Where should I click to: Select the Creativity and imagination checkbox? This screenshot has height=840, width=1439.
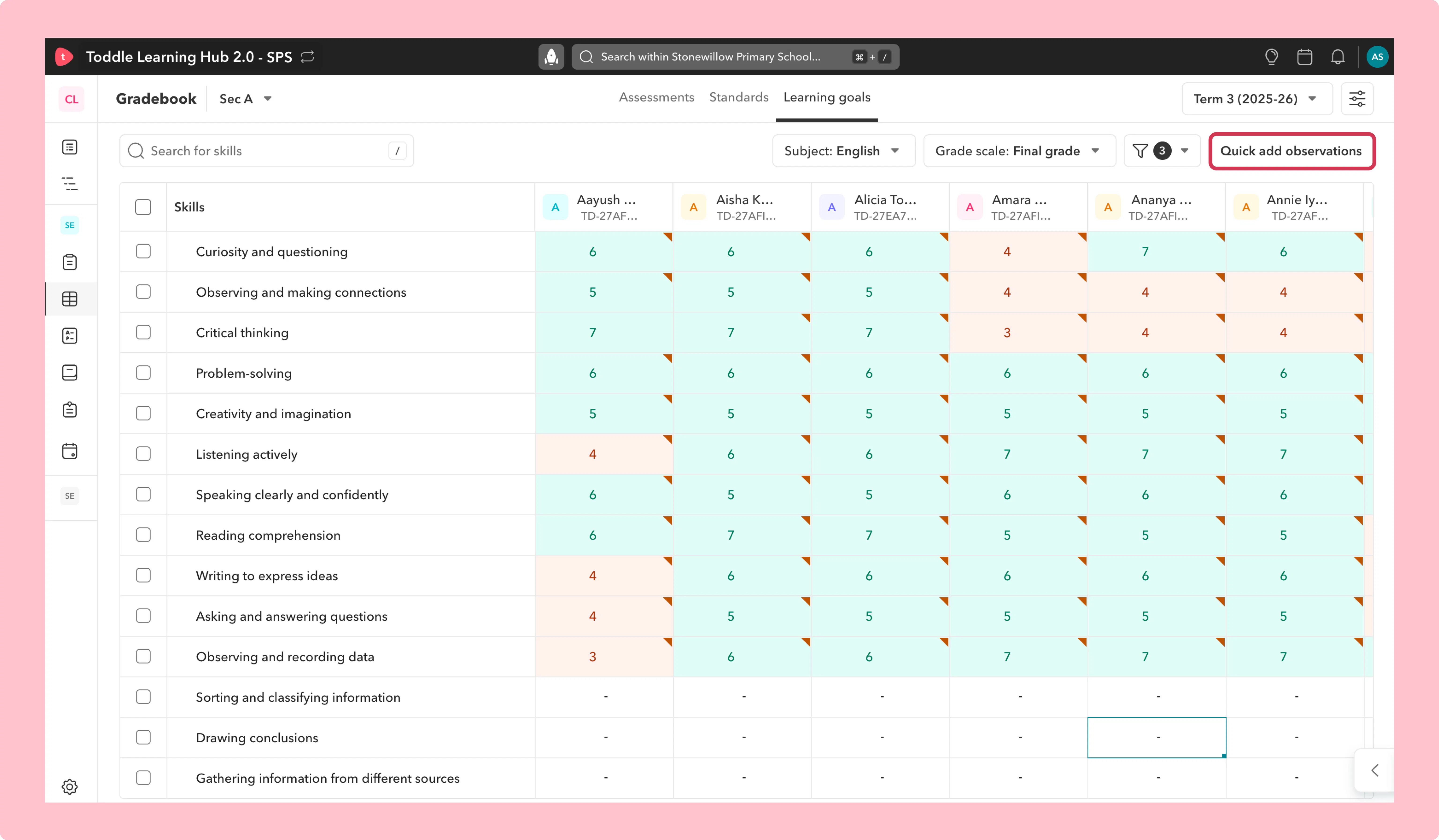(x=143, y=413)
